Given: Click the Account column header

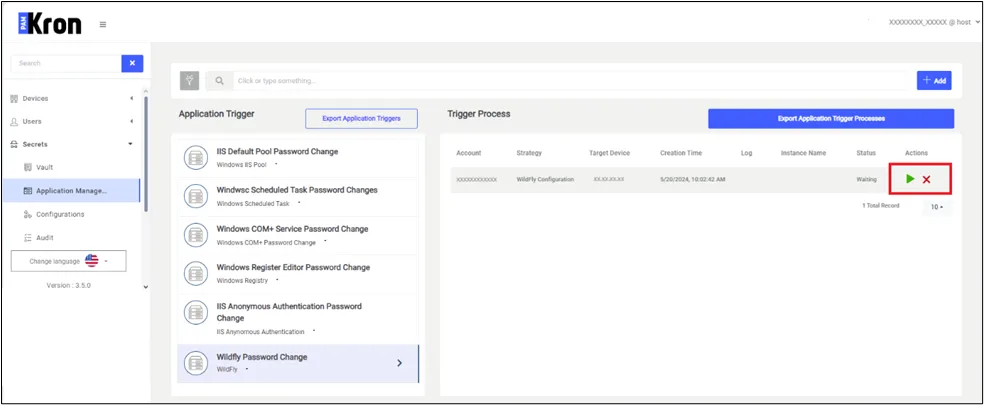Looking at the screenshot, I should (469, 153).
